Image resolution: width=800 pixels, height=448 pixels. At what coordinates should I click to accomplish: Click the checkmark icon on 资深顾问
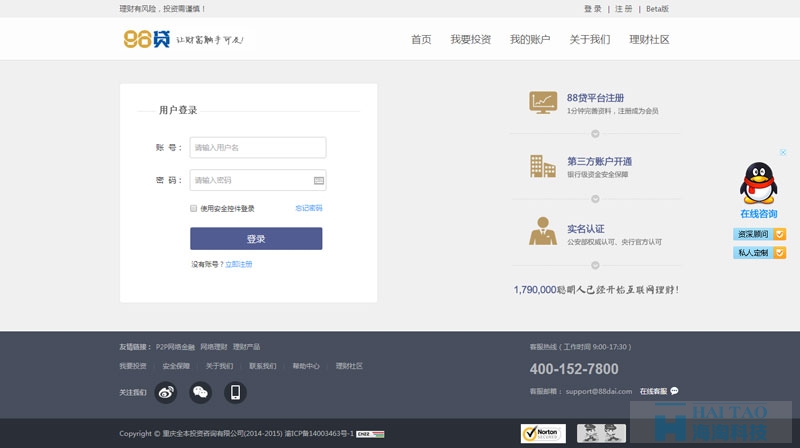pos(780,234)
